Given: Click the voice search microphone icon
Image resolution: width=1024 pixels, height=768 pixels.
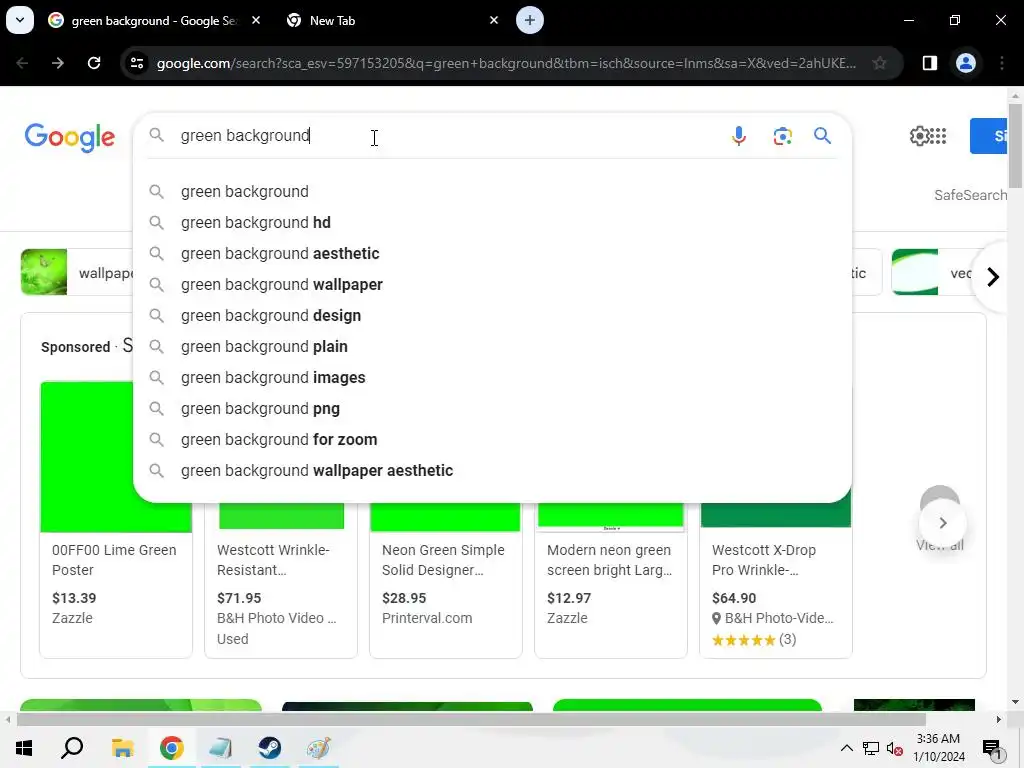Looking at the screenshot, I should (739, 136).
